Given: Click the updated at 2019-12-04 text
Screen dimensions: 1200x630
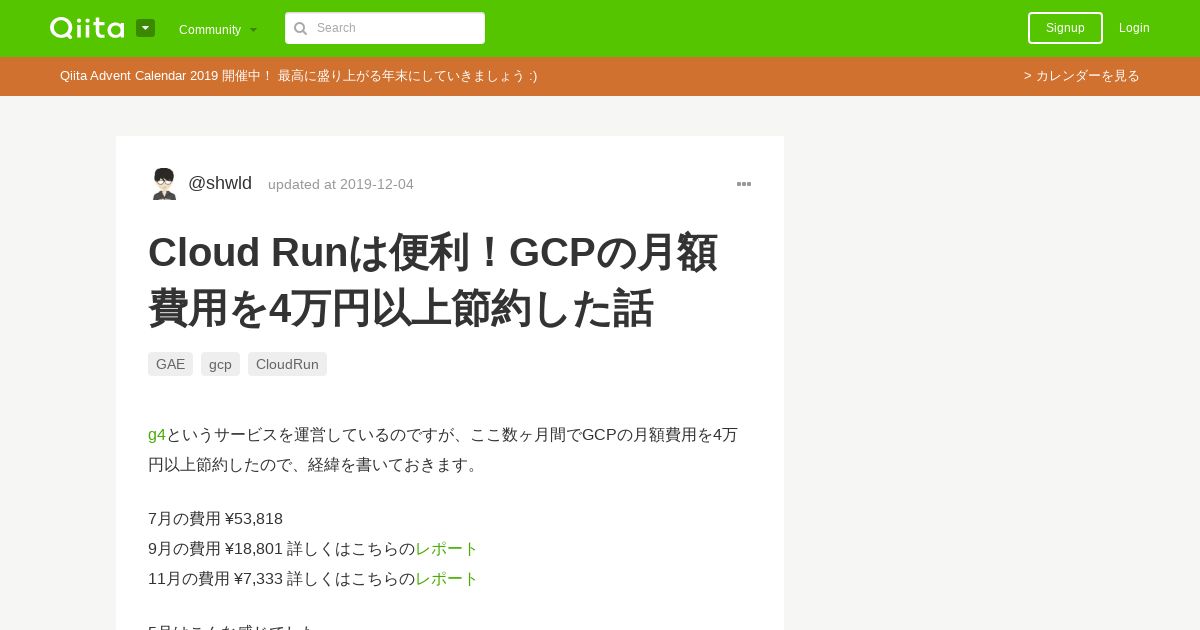Looking at the screenshot, I should 341,184.
